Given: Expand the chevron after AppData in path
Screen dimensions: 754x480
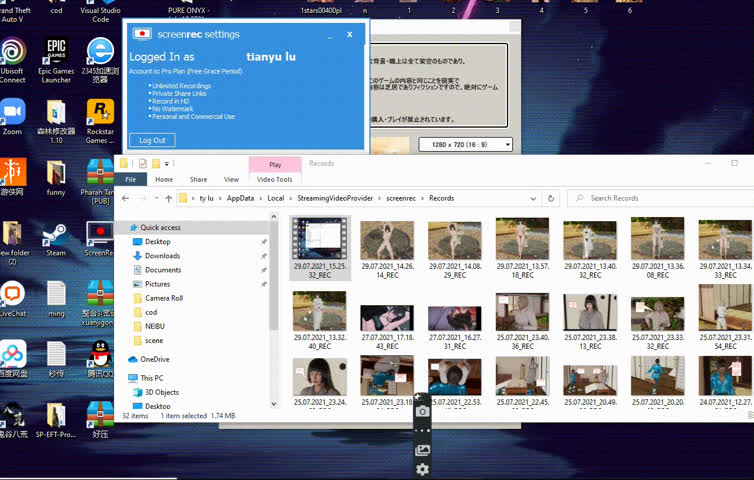Looking at the screenshot, I should tap(260, 198).
